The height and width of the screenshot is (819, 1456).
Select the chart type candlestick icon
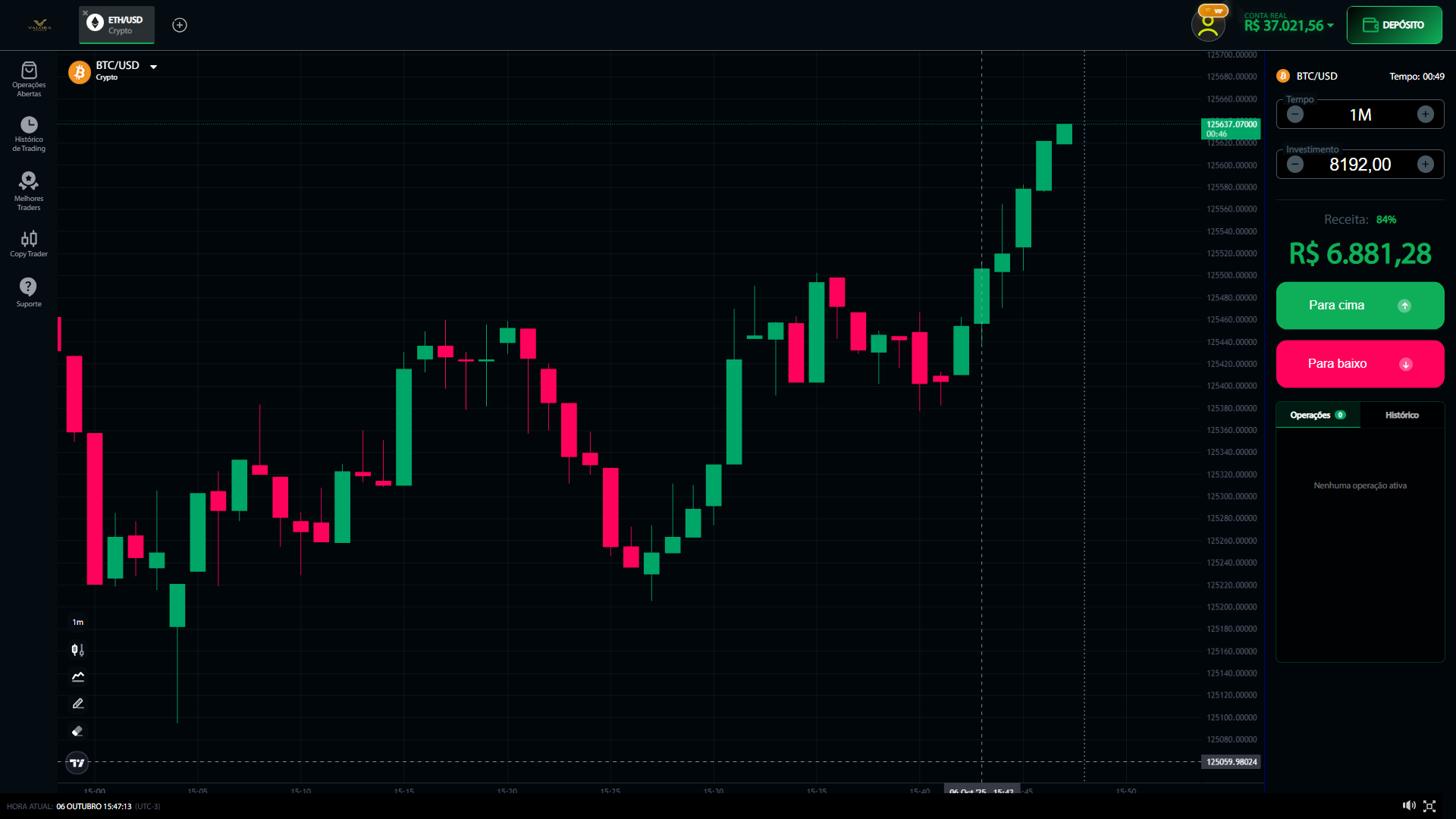77,650
